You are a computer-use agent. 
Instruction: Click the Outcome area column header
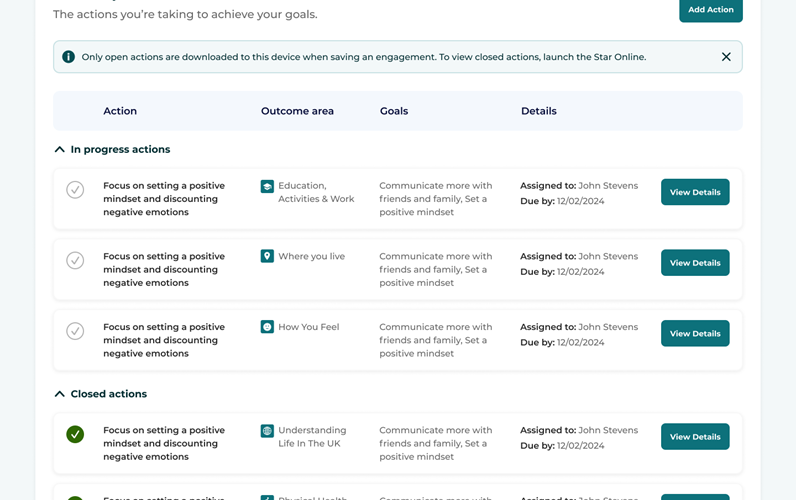point(297,111)
